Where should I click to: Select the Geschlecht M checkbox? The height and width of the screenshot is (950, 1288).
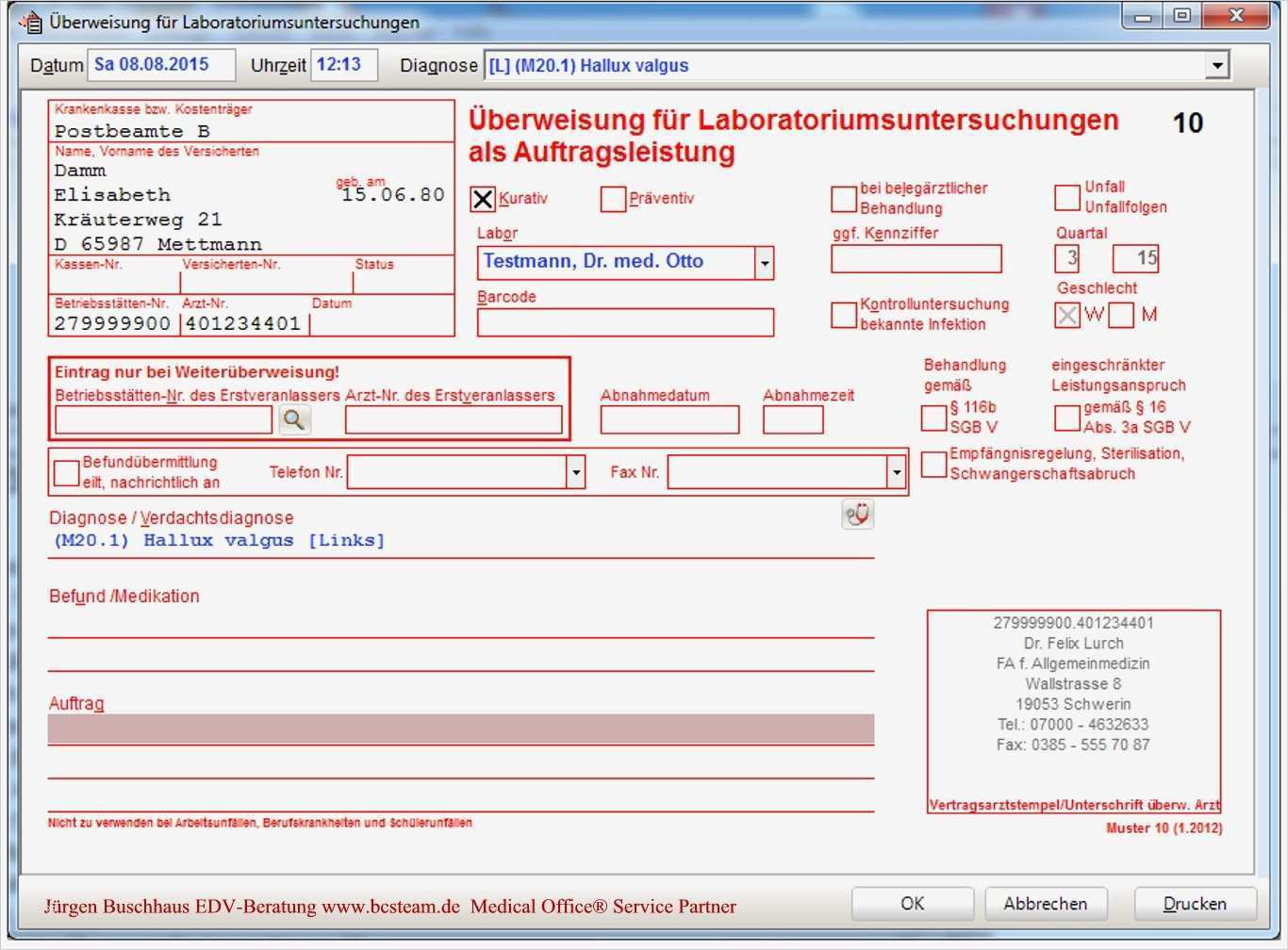tap(1121, 315)
